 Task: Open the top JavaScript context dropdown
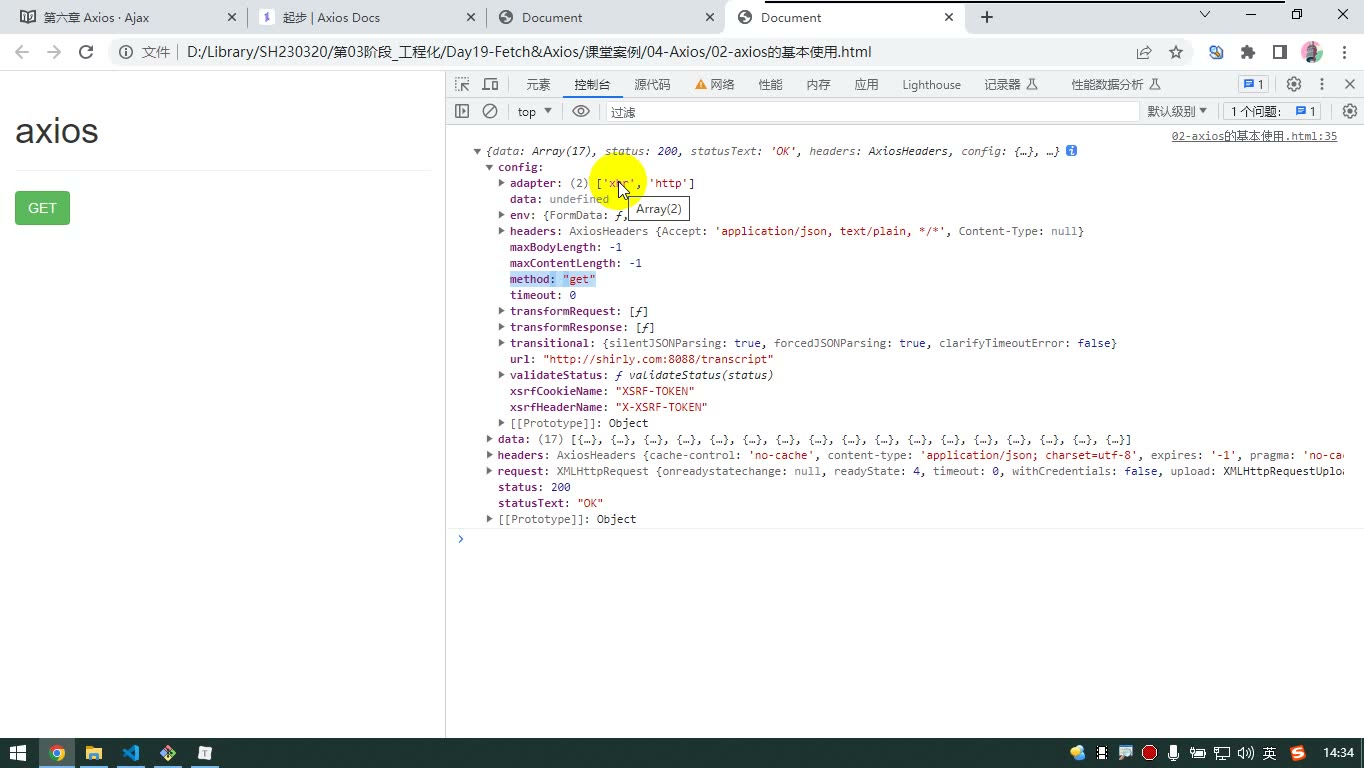(x=534, y=111)
